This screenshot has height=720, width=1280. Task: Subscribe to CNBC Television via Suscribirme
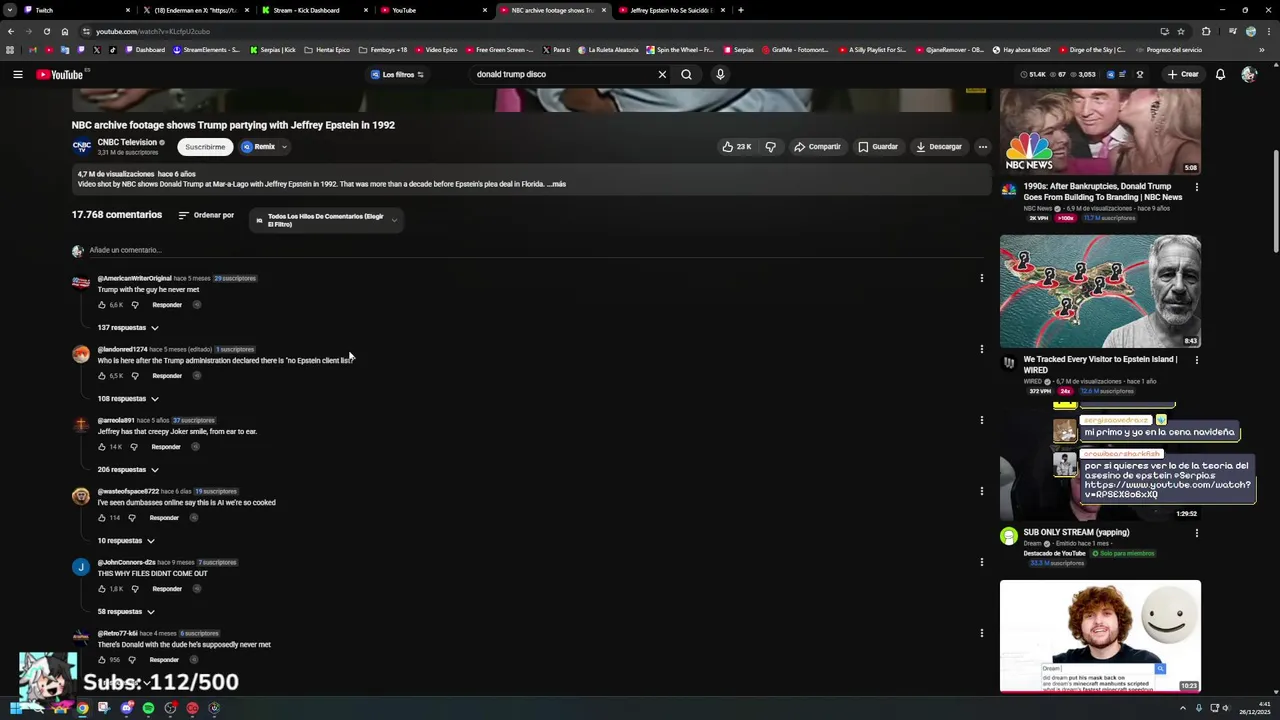coord(205,147)
